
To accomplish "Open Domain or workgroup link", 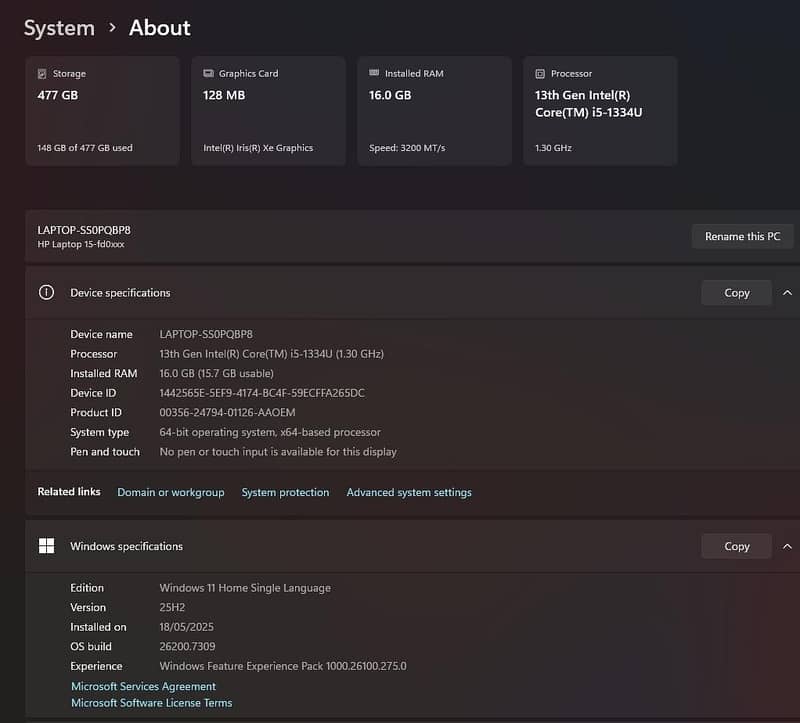I will pyautogui.click(x=170, y=492).
